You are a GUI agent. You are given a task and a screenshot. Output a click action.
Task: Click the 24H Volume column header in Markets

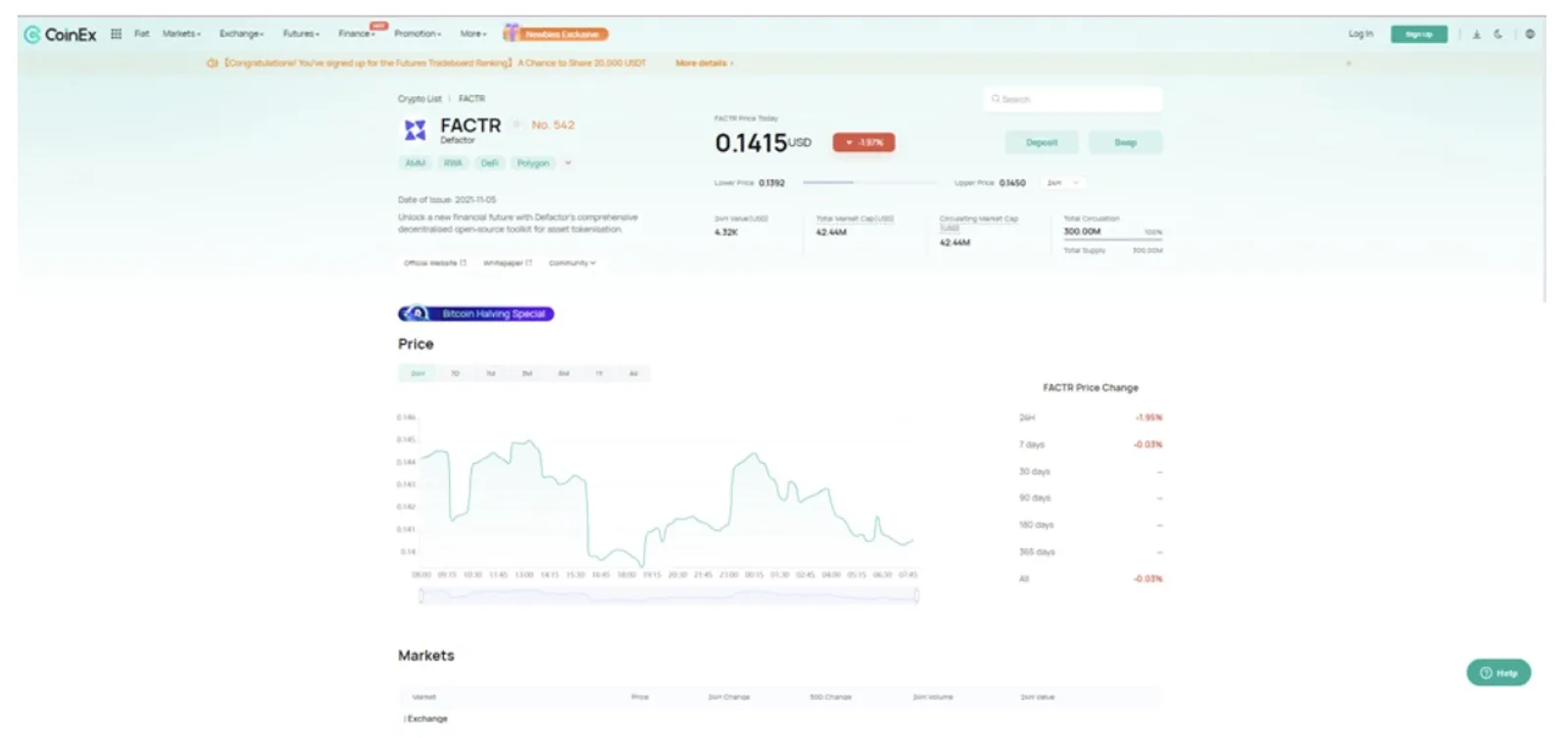tap(932, 697)
